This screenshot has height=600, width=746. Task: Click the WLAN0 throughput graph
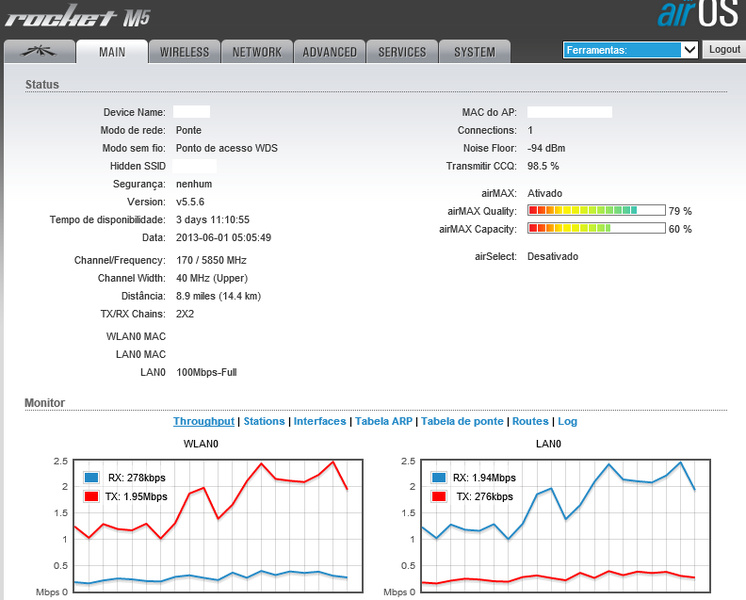pos(218,526)
